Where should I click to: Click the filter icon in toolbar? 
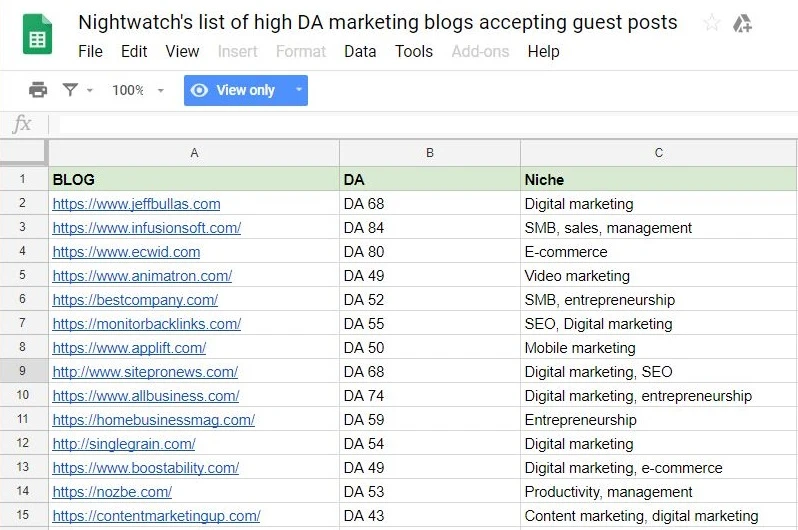coord(70,90)
